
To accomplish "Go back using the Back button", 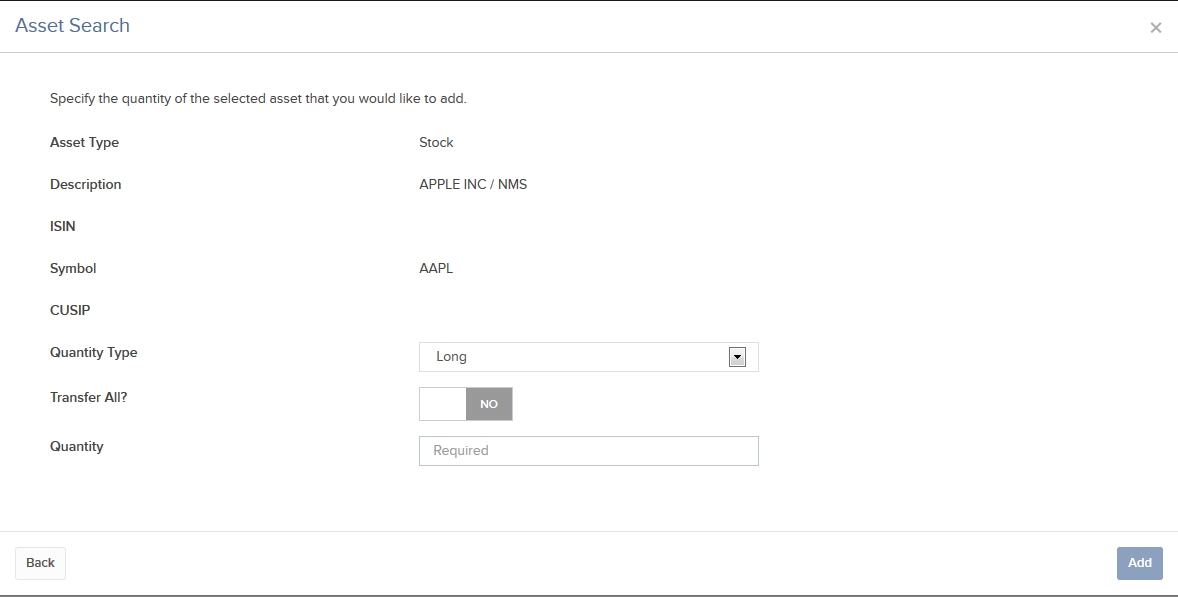I will (41, 563).
